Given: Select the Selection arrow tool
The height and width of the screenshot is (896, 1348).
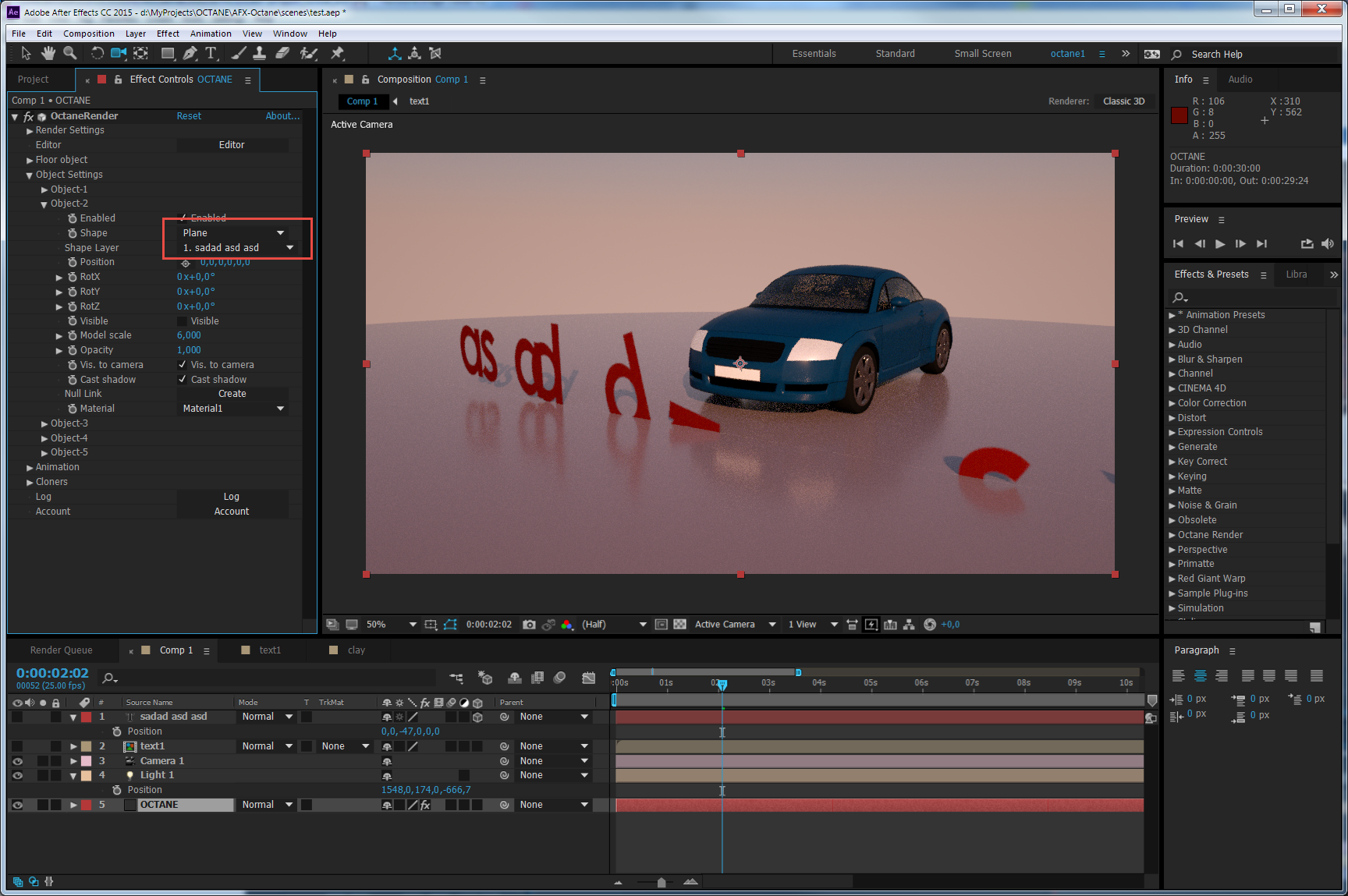Looking at the screenshot, I should (x=26, y=53).
